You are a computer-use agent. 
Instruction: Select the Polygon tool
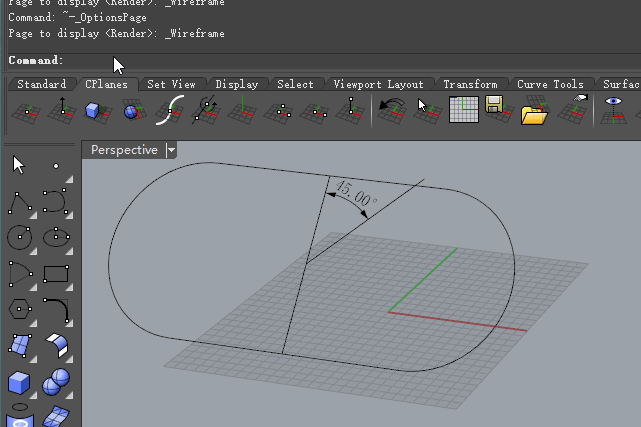(x=20, y=310)
